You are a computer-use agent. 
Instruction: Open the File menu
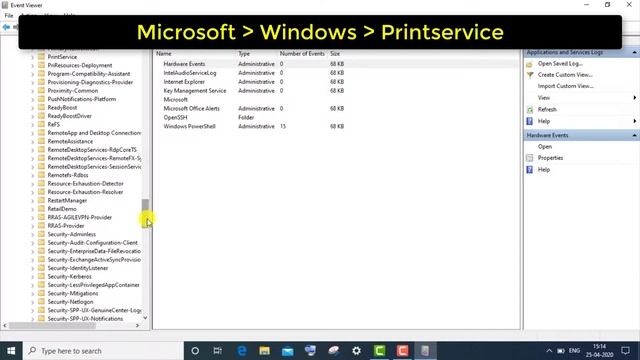click(x=9, y=16)
